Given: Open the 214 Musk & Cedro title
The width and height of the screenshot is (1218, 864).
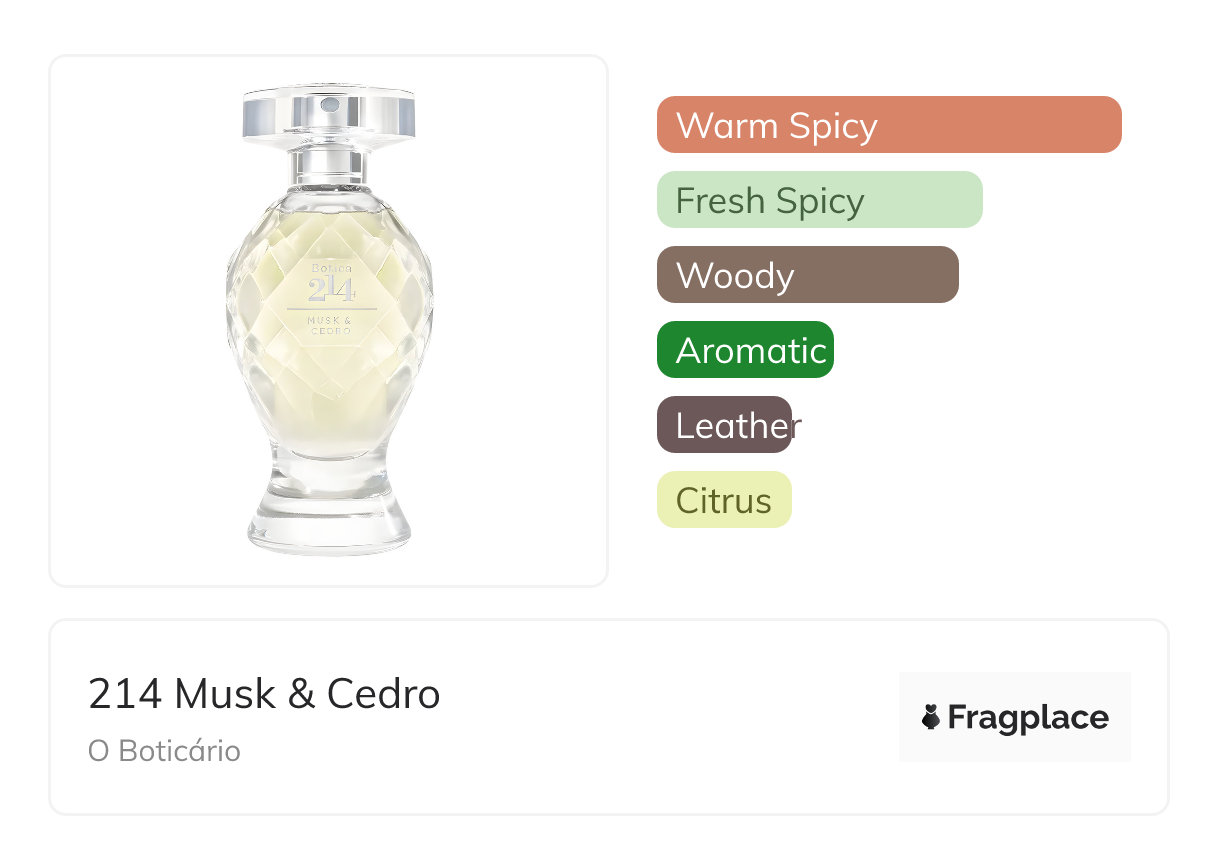Looking at the screenshot, I should click(x=264, y=693).
